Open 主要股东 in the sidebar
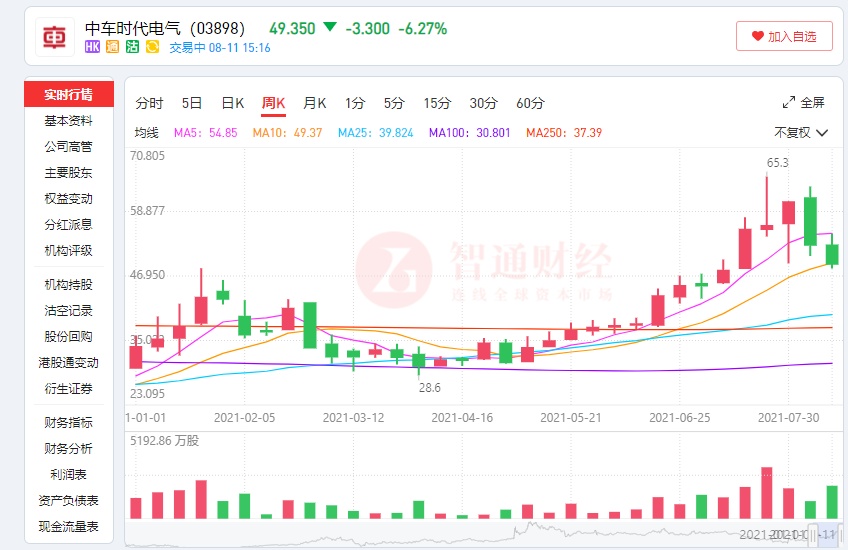Viewport: 848px width, 550px height. coord(69,173)
